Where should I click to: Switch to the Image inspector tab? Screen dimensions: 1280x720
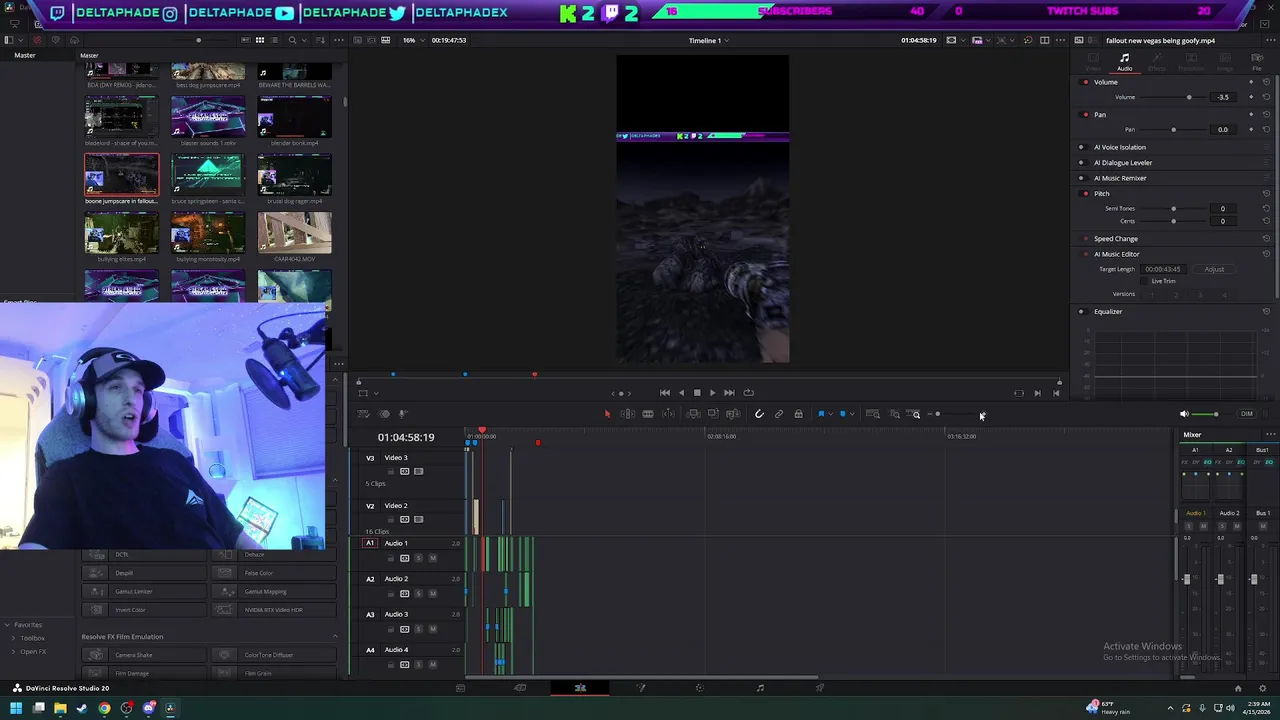click(x=1225, y=62)
